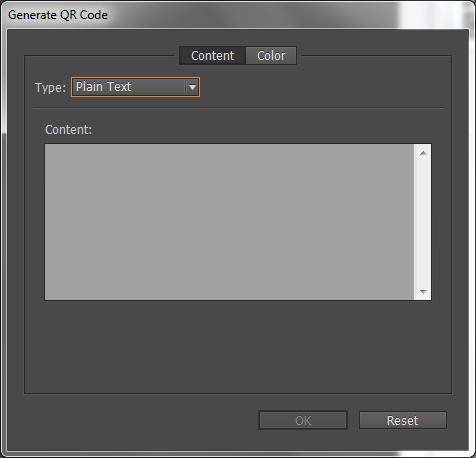Click the disabled OK button
Image resolution: width=476 pixels, height=458 pixels.
coord(303,420)
